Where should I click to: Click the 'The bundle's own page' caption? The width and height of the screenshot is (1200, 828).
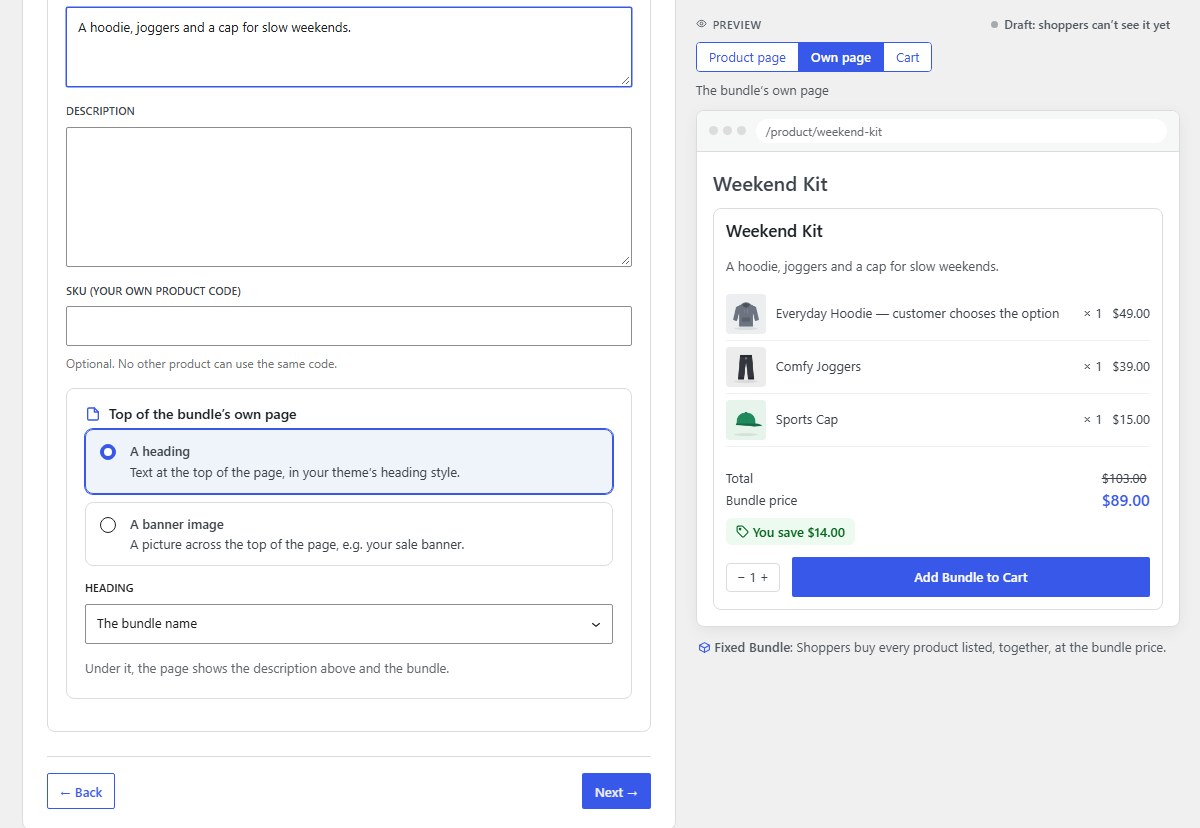(762, 91)
